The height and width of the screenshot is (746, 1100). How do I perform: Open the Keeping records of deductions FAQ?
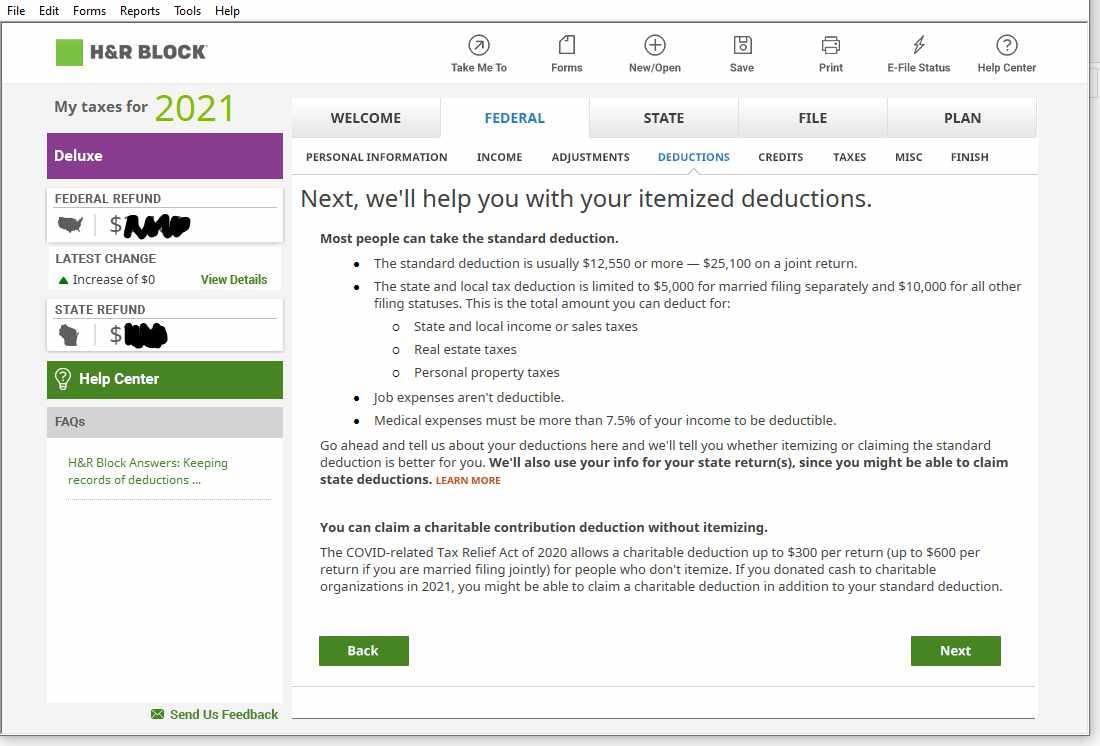[x=148, y=471]
